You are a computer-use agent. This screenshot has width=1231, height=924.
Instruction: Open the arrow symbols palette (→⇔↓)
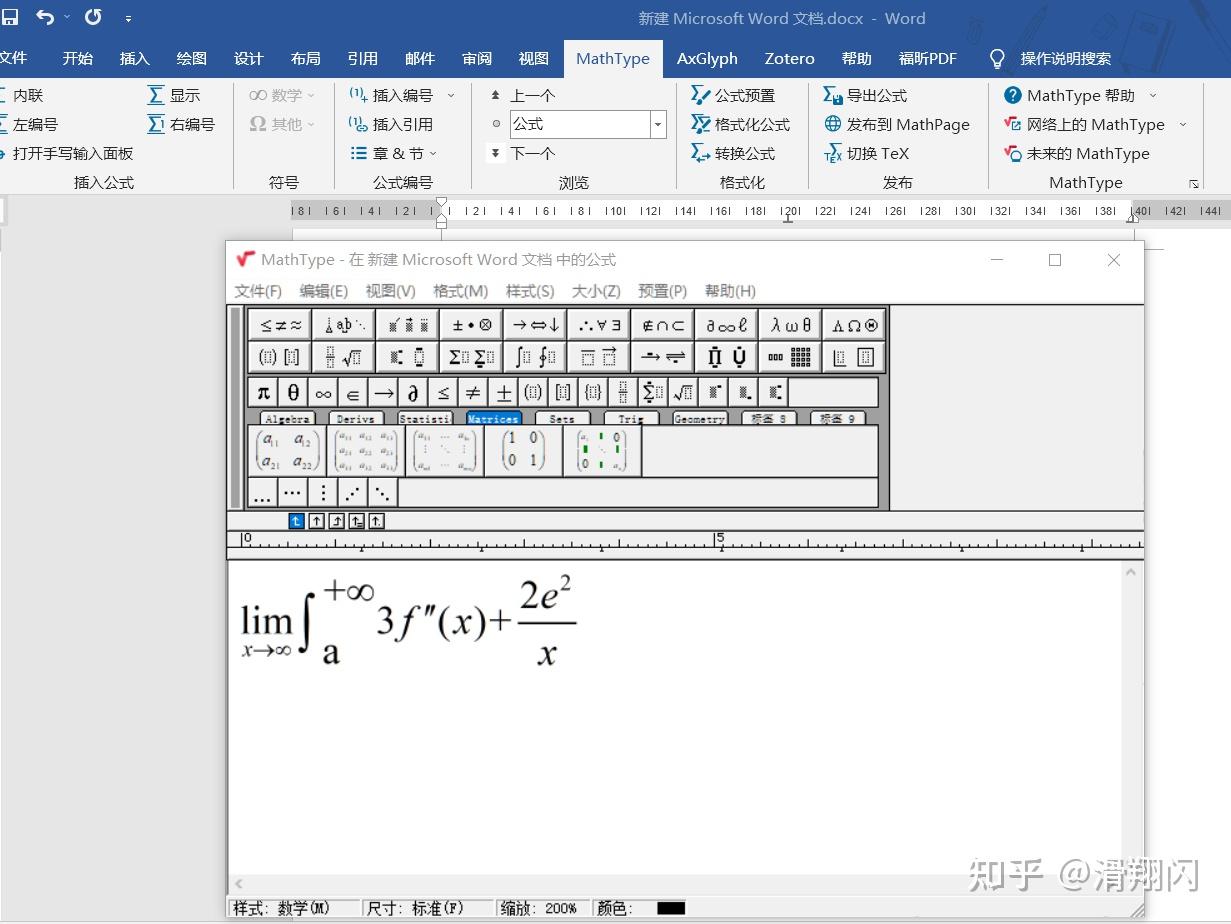[x=535, y=325]
